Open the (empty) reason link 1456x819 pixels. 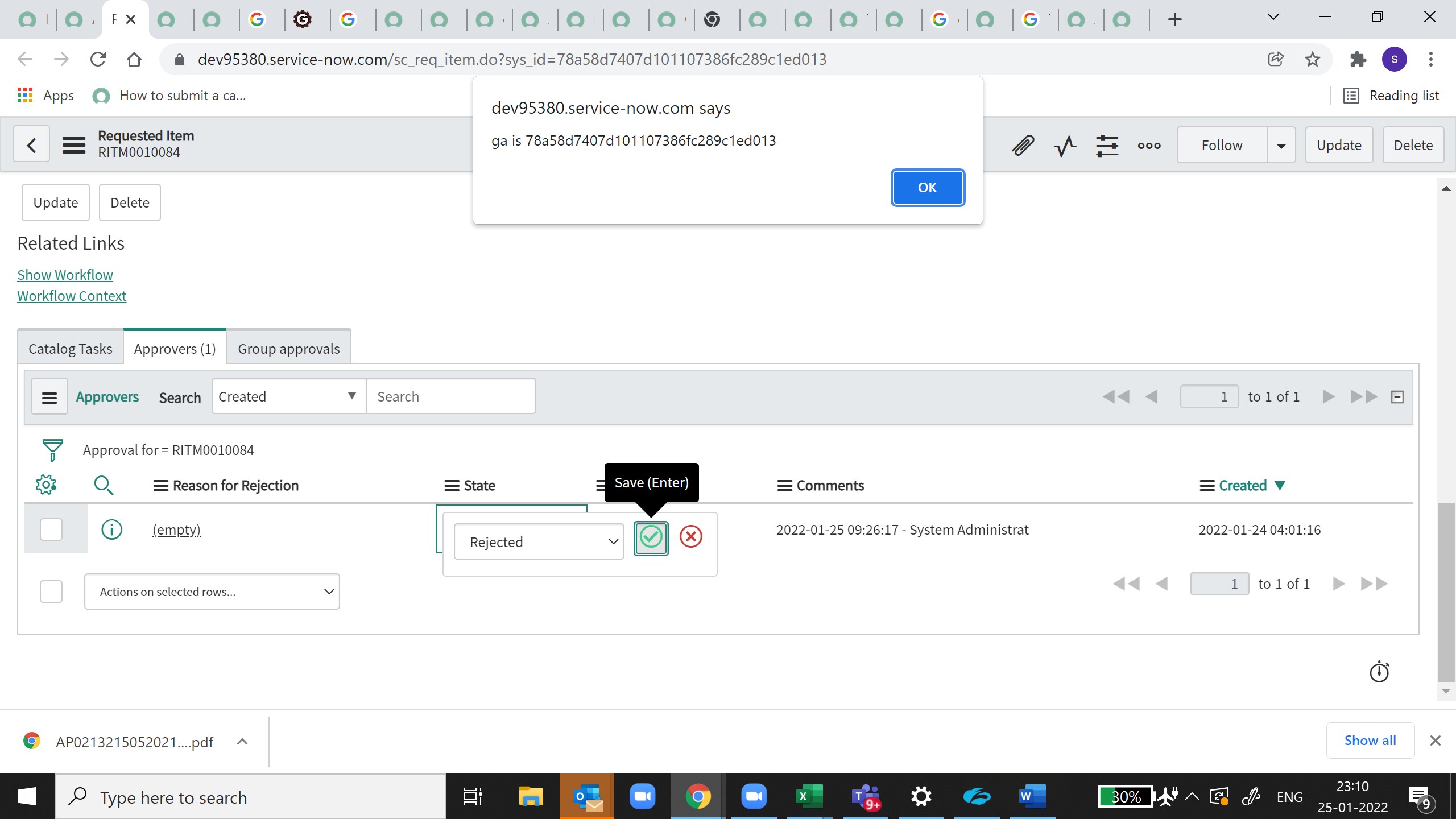[x=176, y=530]
